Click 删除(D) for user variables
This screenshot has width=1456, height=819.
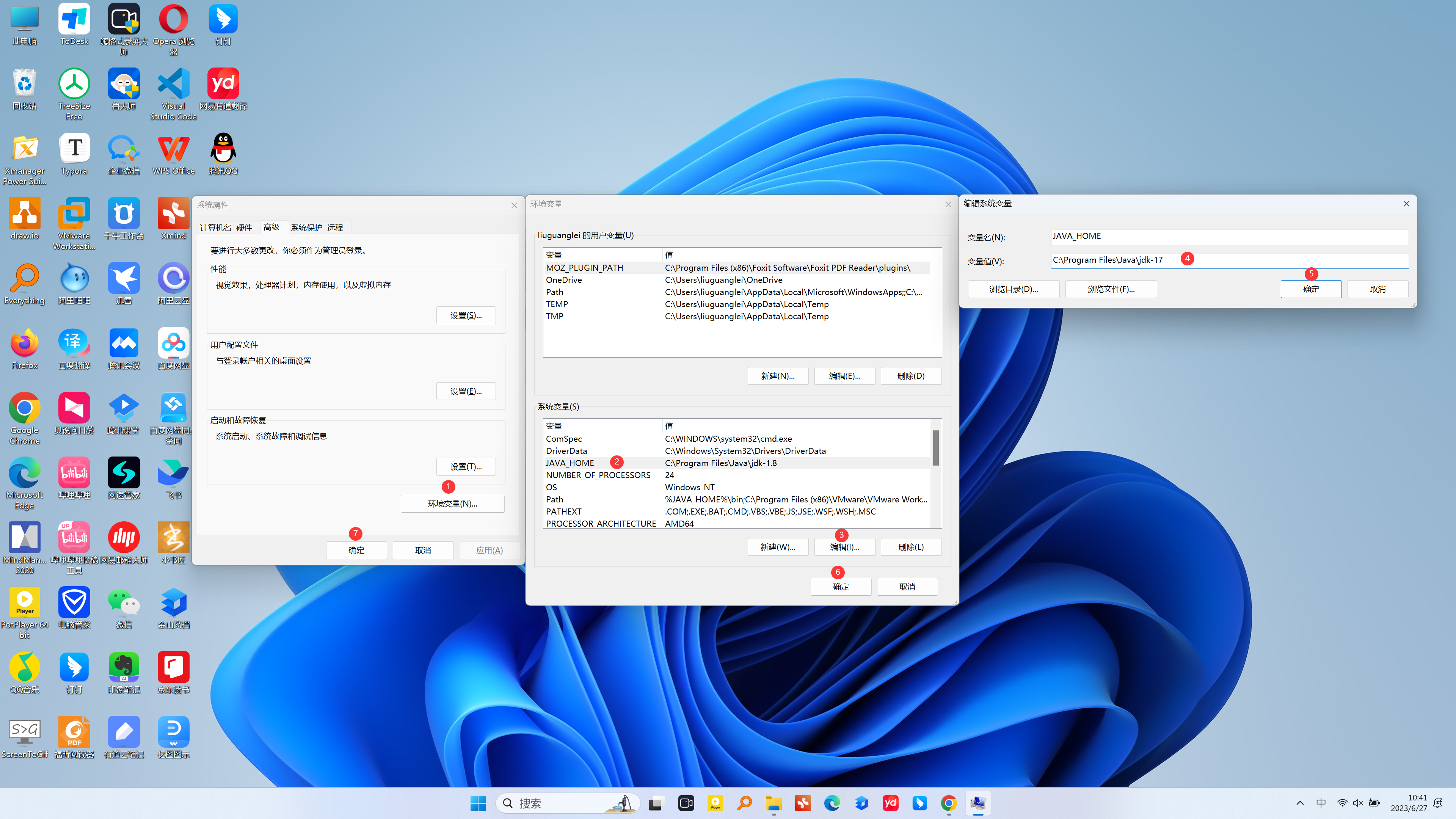(x=911, y=376)
